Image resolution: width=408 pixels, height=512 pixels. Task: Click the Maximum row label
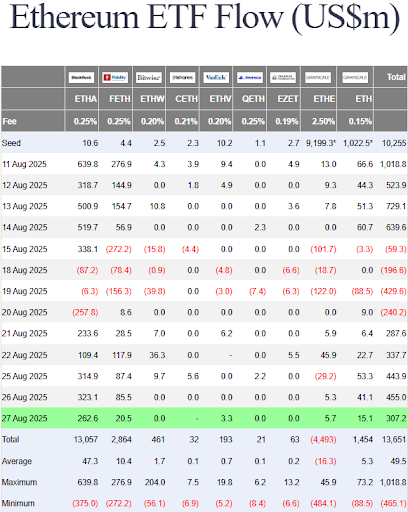pyautogui.click(x=19, y=482)
